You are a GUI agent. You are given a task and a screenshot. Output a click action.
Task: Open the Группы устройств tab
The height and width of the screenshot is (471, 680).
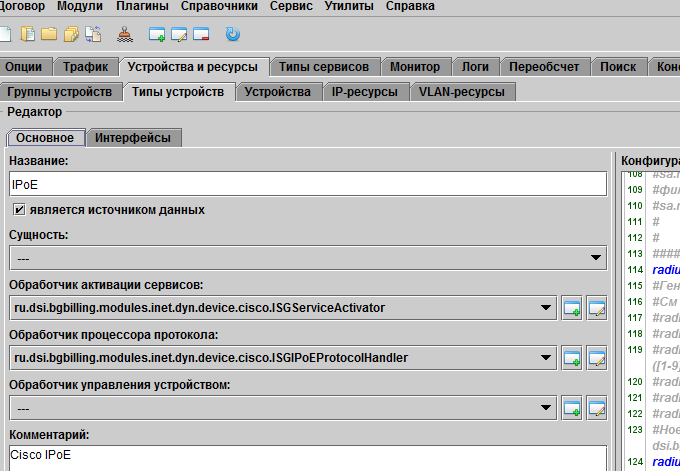[x=60, y=92]
